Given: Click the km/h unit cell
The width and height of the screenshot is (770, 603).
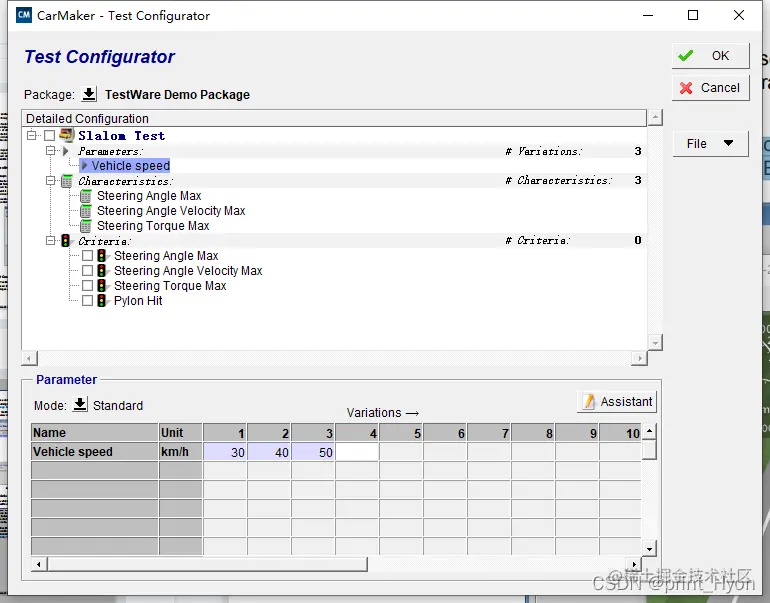Looking at the screenshot, I should coord(181,452).
